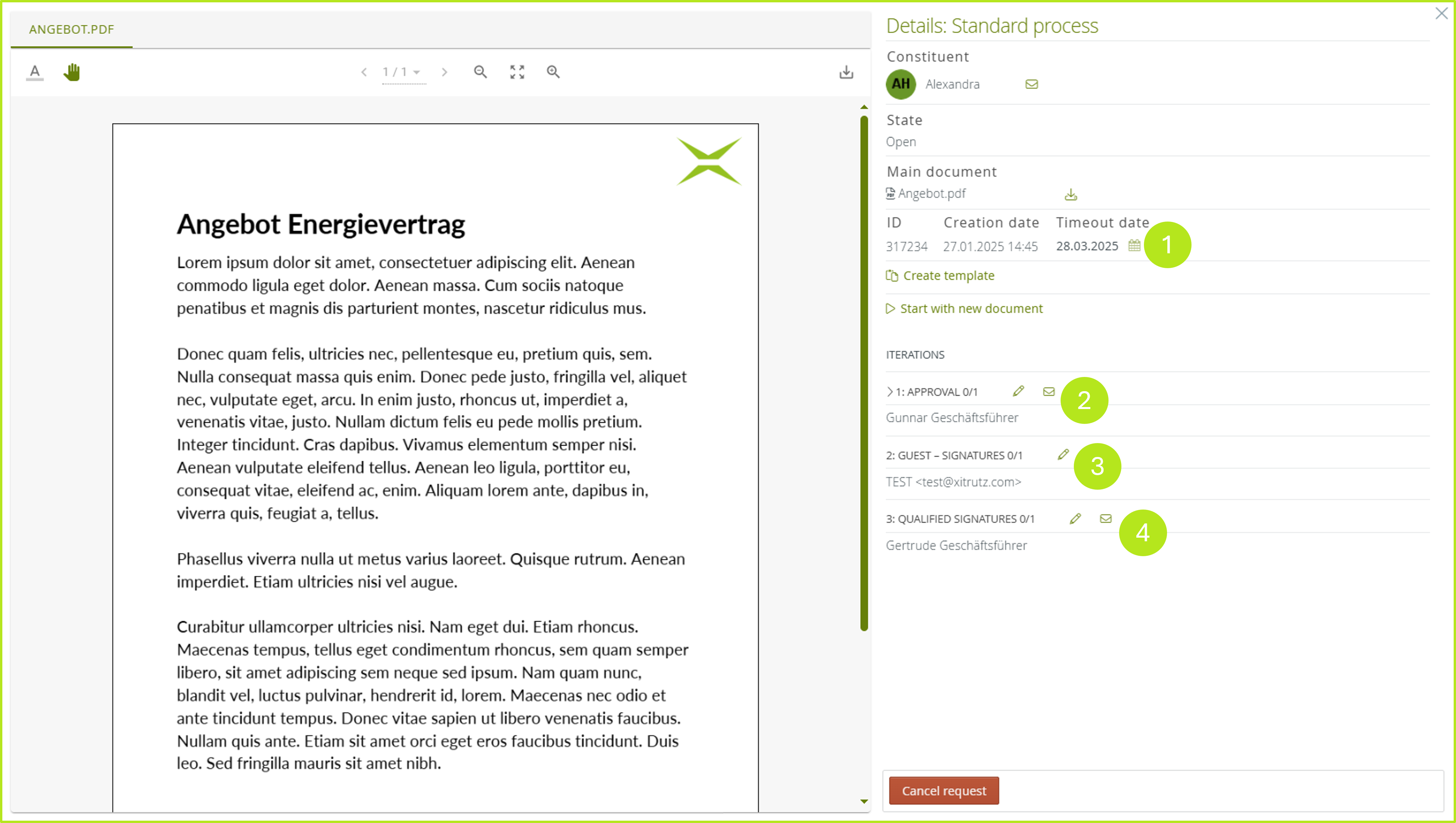Open Timeout date calendar picker
The width and height of the screenshot is (1456, 823).
point(1134,246)
